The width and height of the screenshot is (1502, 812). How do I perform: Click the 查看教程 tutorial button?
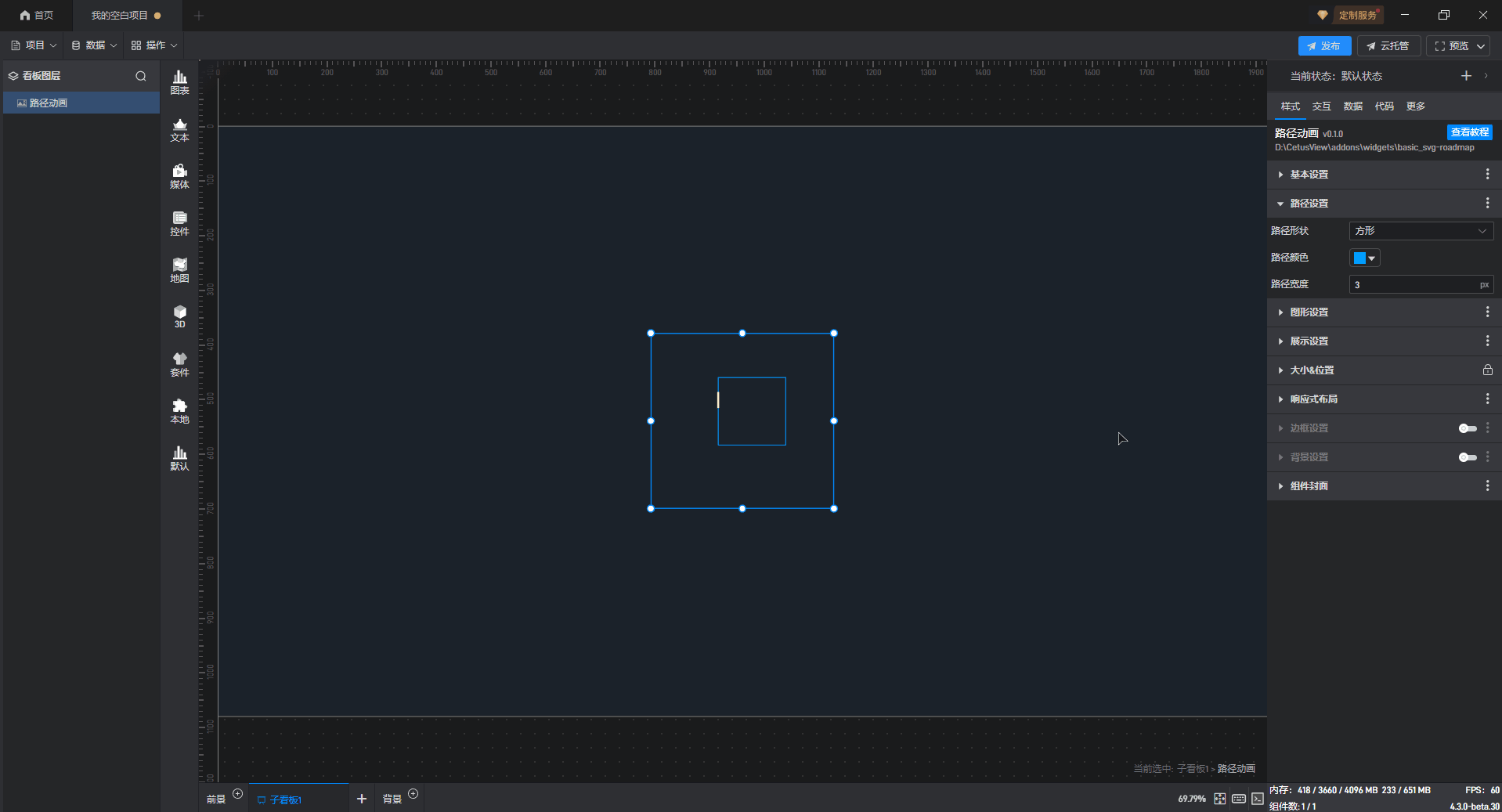(1469, 132)
